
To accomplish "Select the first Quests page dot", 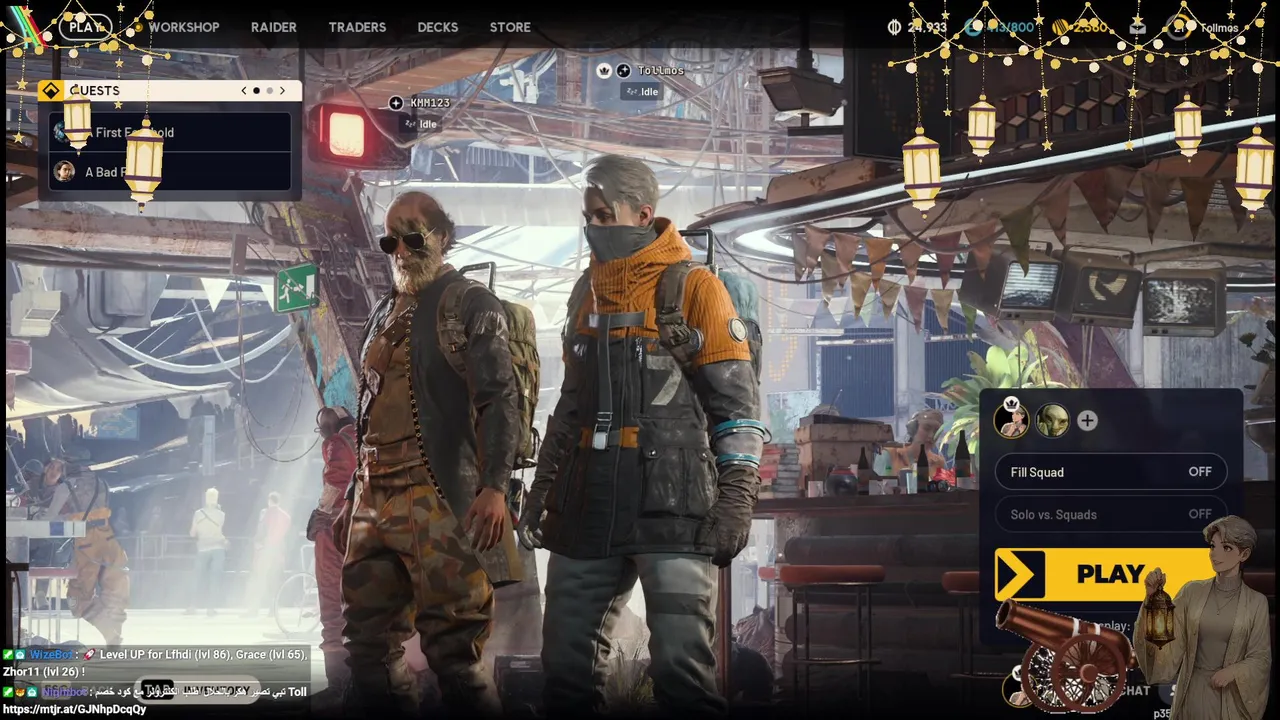I will click(x=256, y=90).
